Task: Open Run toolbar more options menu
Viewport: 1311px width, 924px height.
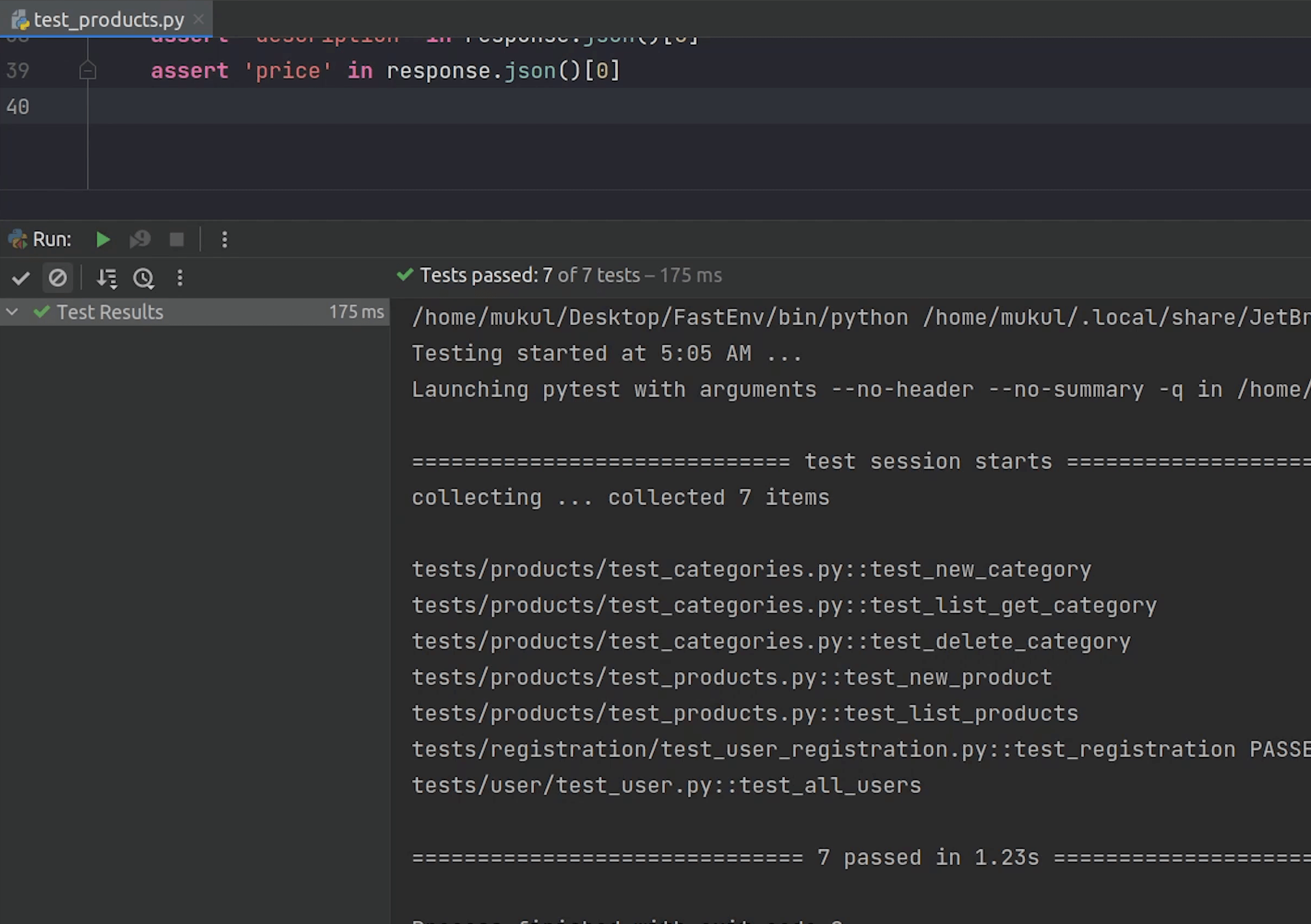Action: tap(224, 239)
